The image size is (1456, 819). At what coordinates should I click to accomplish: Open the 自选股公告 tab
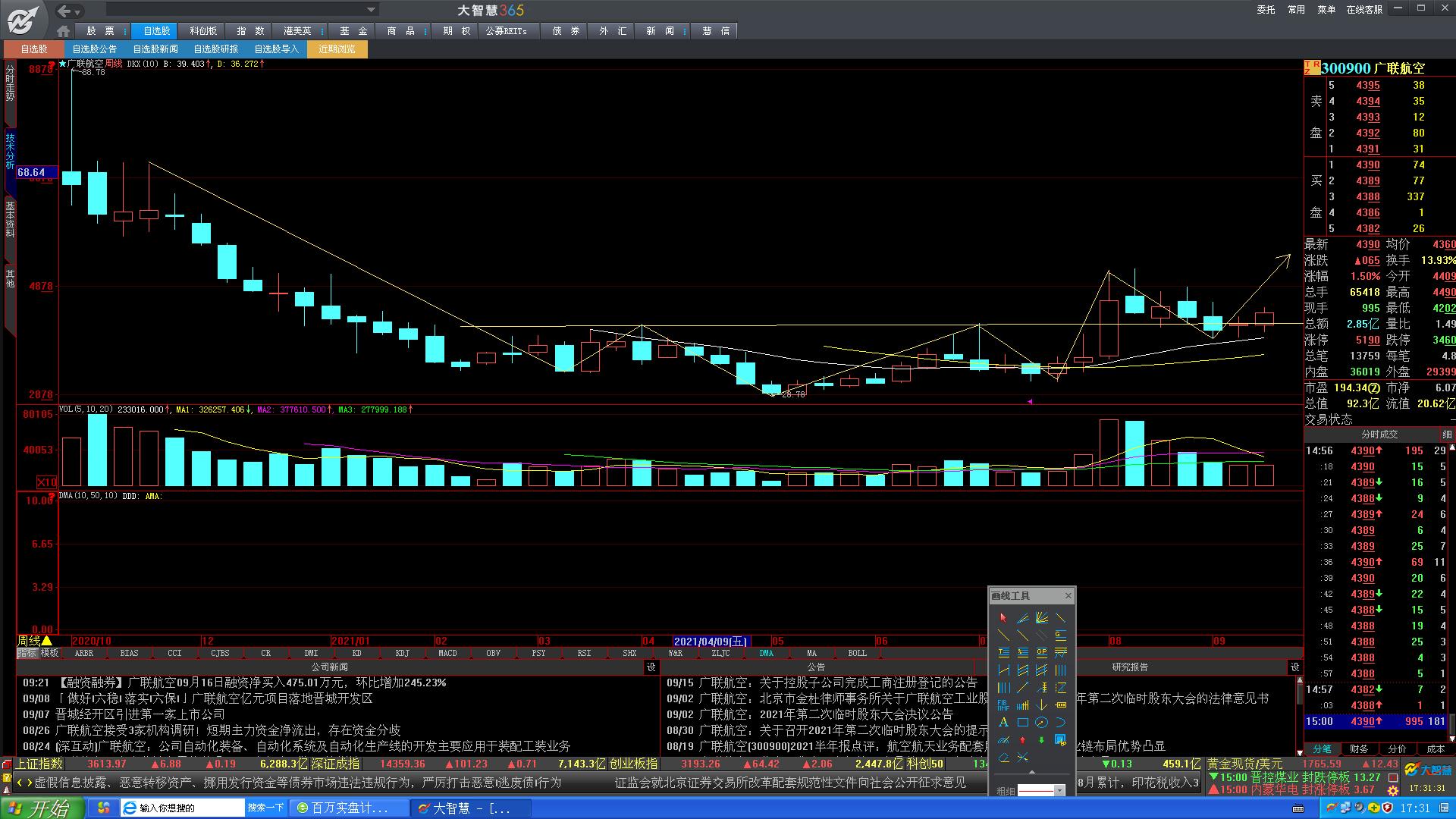95,49
